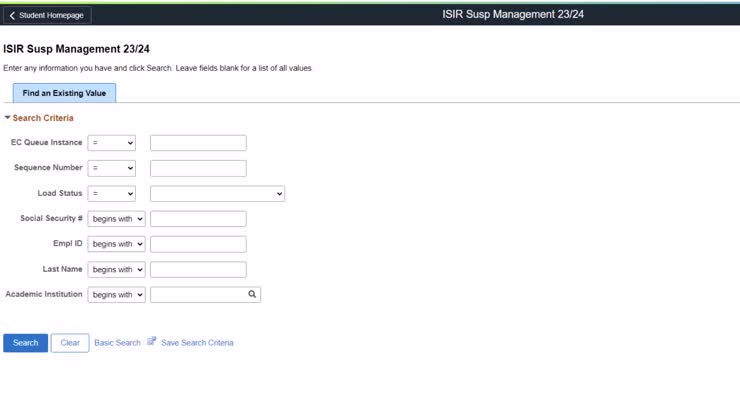Go back to Student Homepage
Viewport: 740px width, 416px height.
[47, 16]
